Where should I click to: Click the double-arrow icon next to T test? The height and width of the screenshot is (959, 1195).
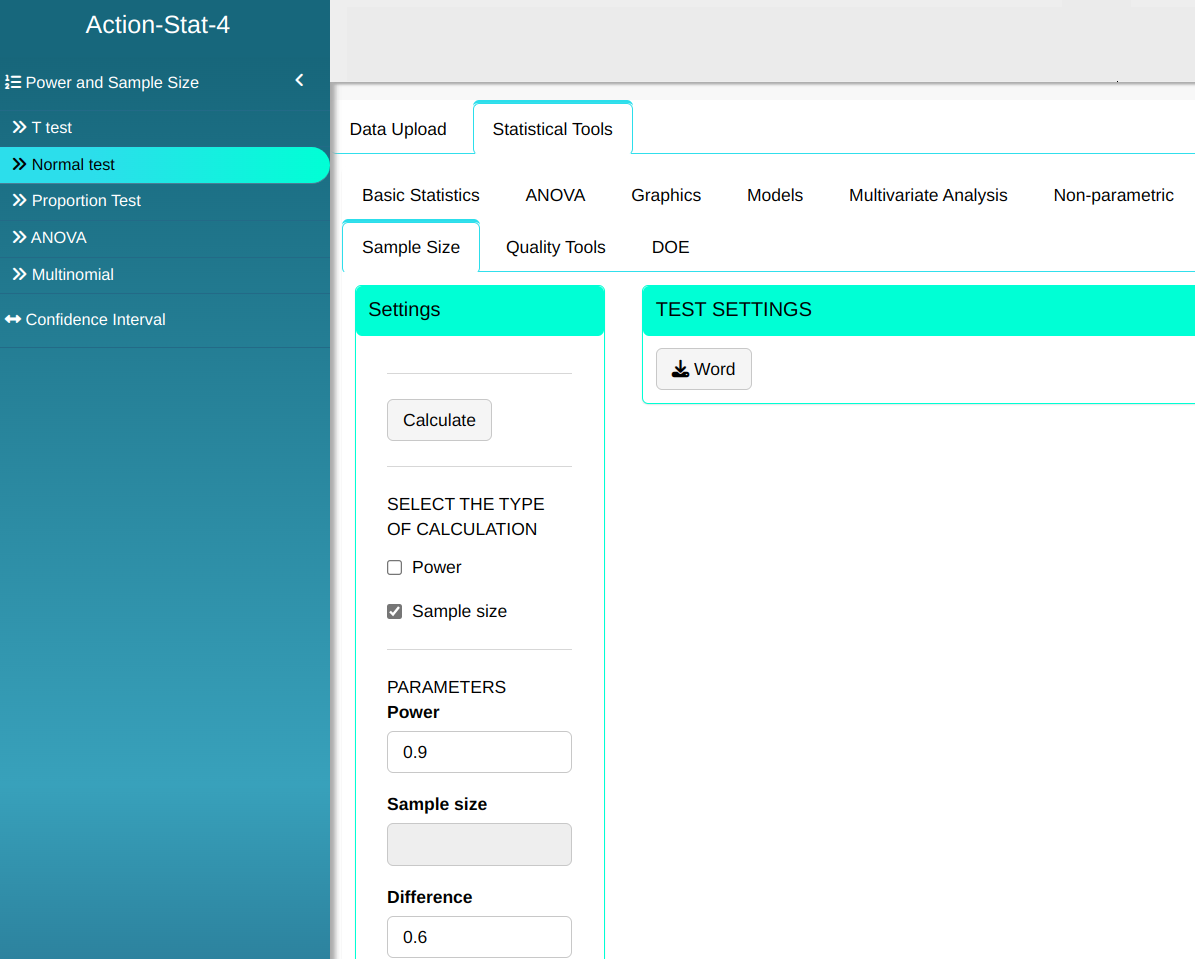click(19, 128)
